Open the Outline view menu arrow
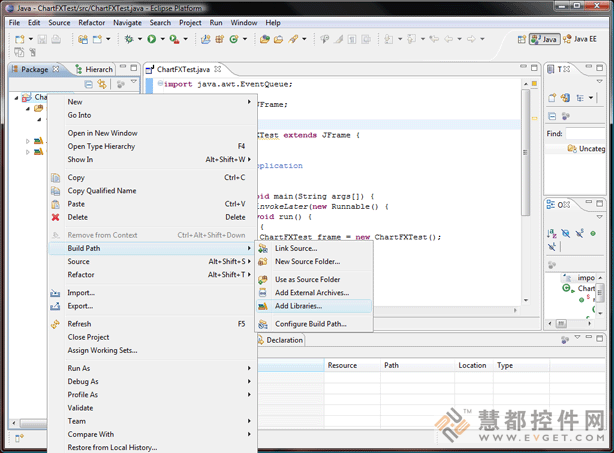 click(x=600, y=217)
